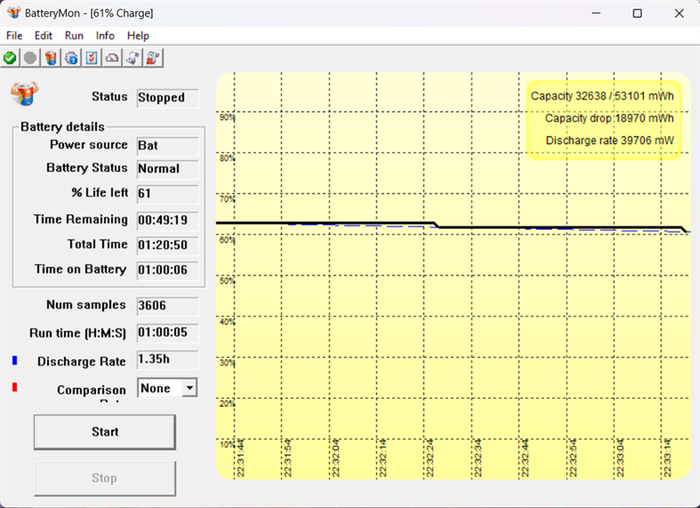Viewport: 700px width, 508px height.
Task: Click the 10% axis label on chart
Action: [227, 444]
